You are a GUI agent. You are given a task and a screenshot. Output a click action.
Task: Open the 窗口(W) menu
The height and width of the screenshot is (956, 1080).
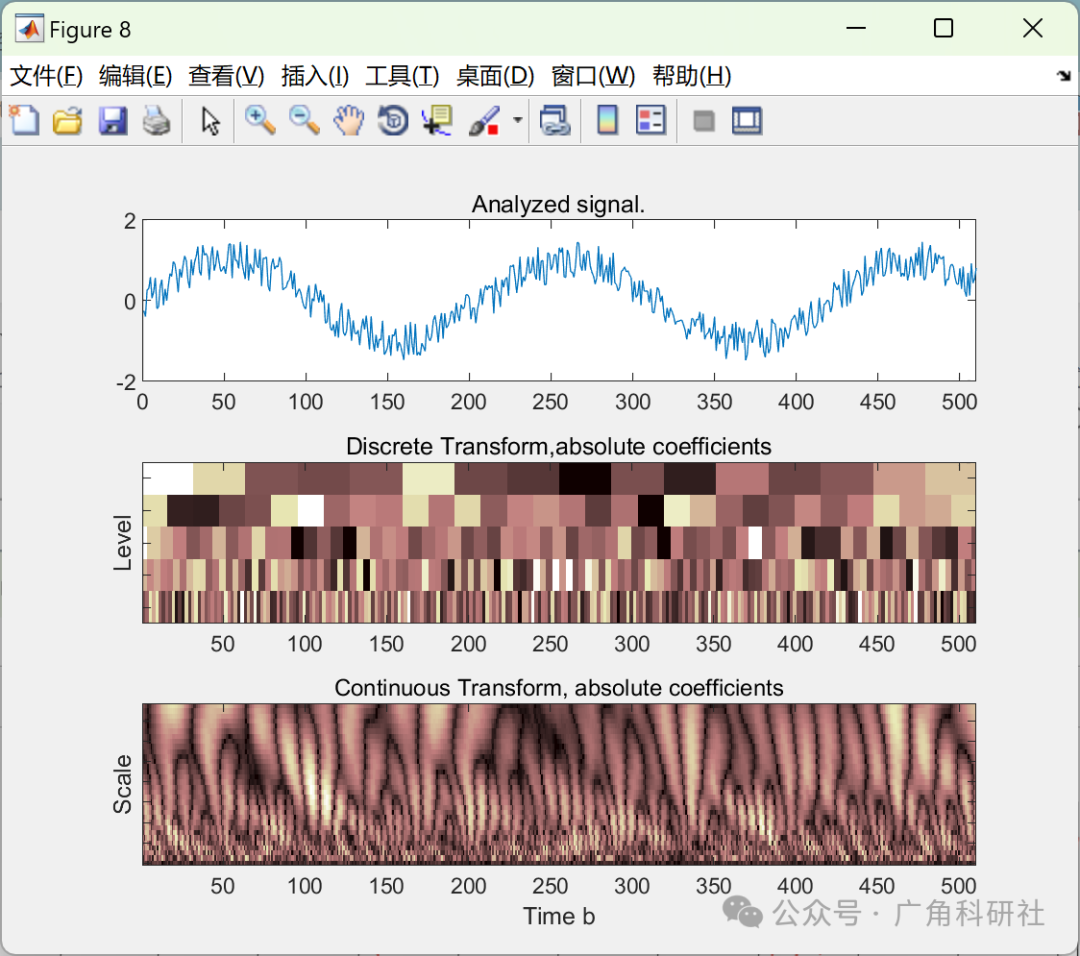click(x=593, y=76)
